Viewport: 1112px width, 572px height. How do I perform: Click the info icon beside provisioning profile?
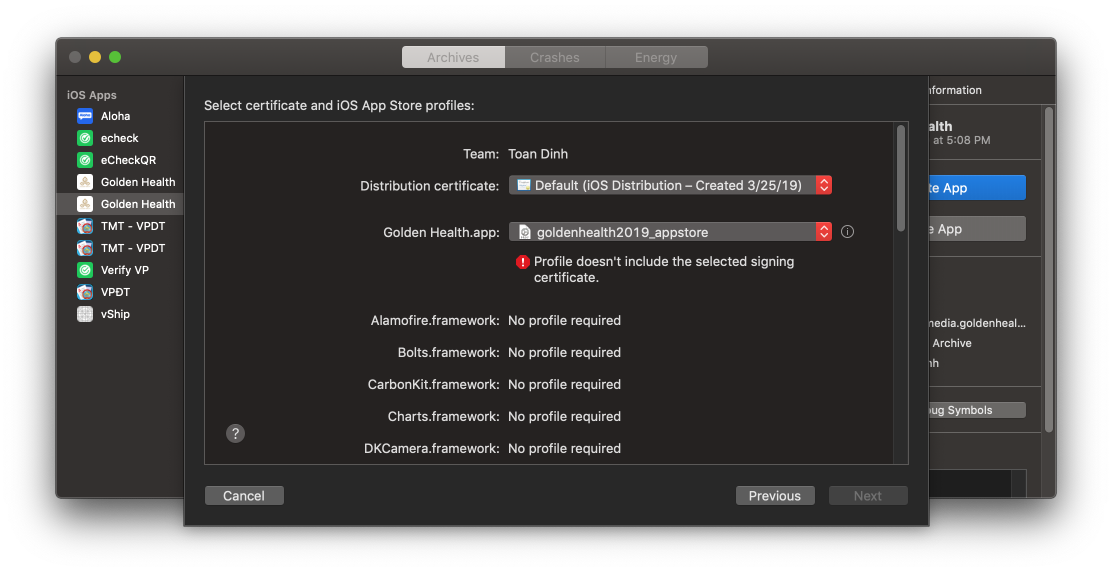(847, 232)
